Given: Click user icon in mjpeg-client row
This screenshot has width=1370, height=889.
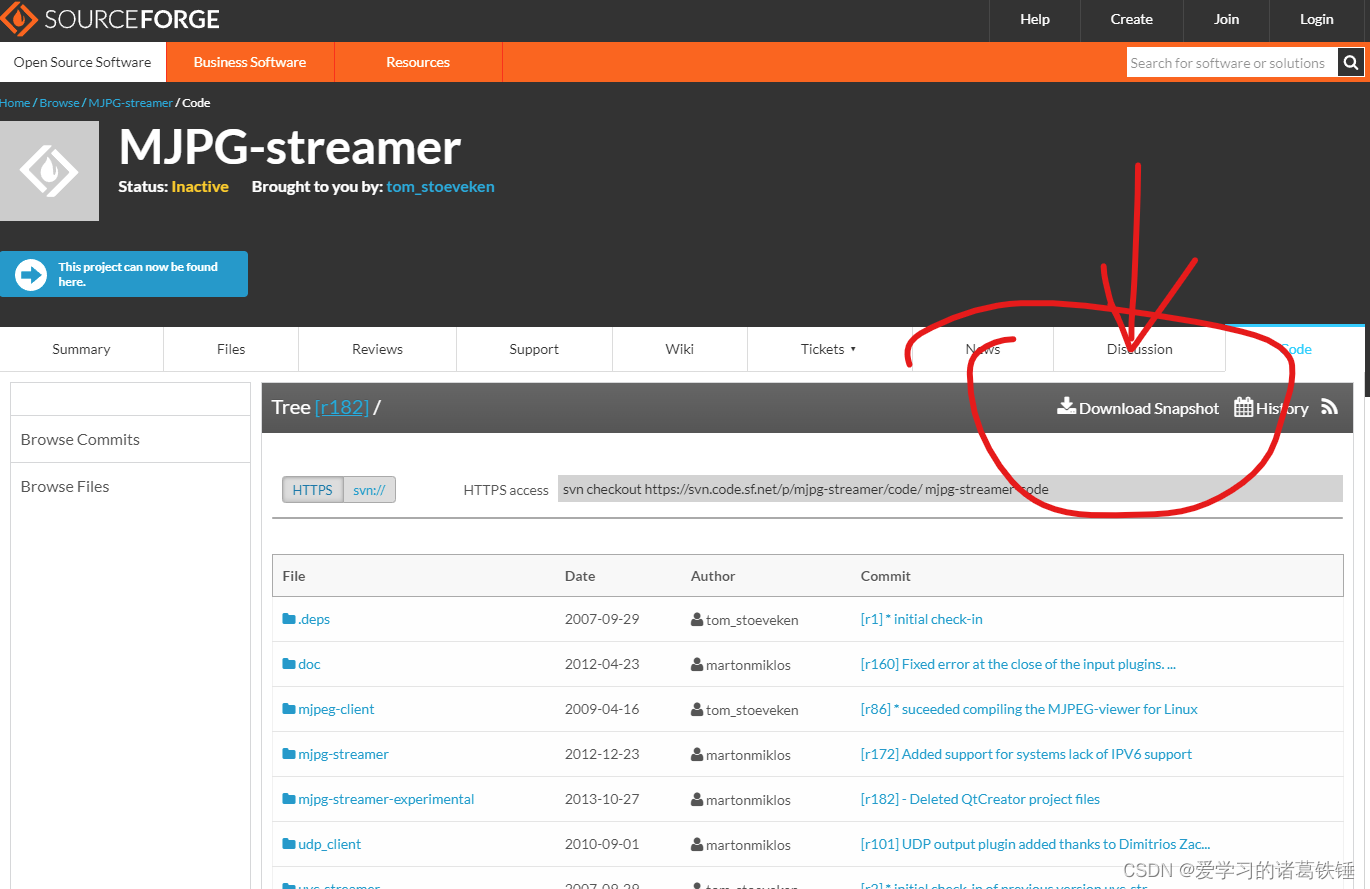Looking at the screenshot, I should [697, 709].
